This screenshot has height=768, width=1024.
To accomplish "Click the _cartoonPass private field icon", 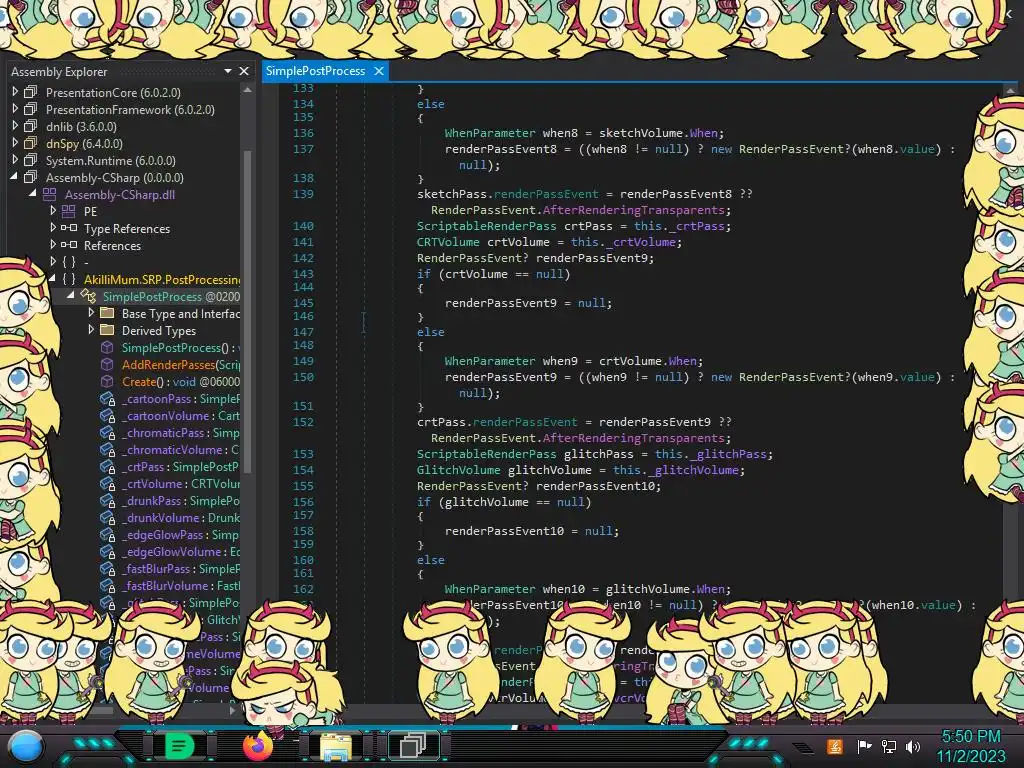I will 108,399.
